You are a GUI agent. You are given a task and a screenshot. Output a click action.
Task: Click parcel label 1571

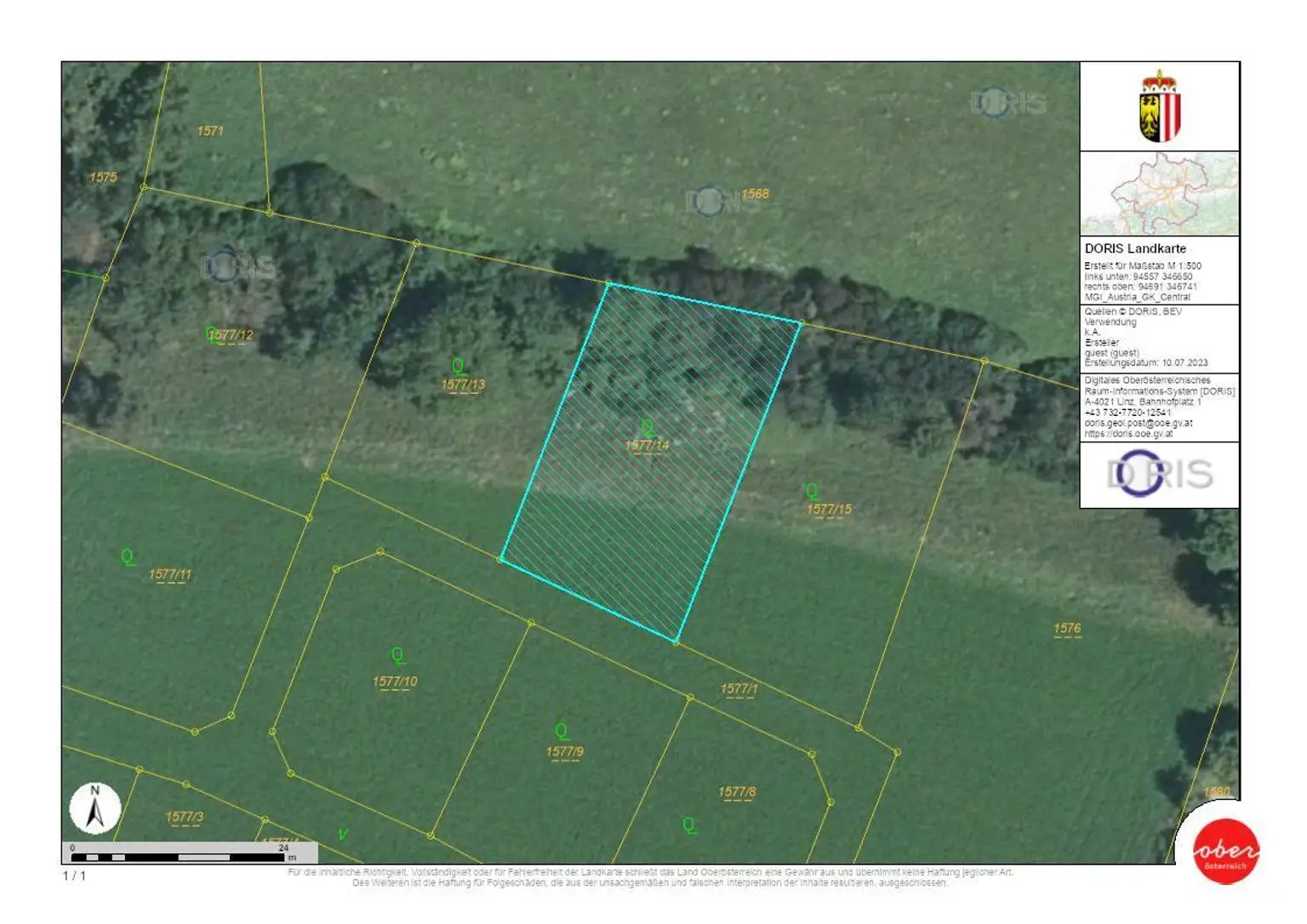click(x=210, y=131)
